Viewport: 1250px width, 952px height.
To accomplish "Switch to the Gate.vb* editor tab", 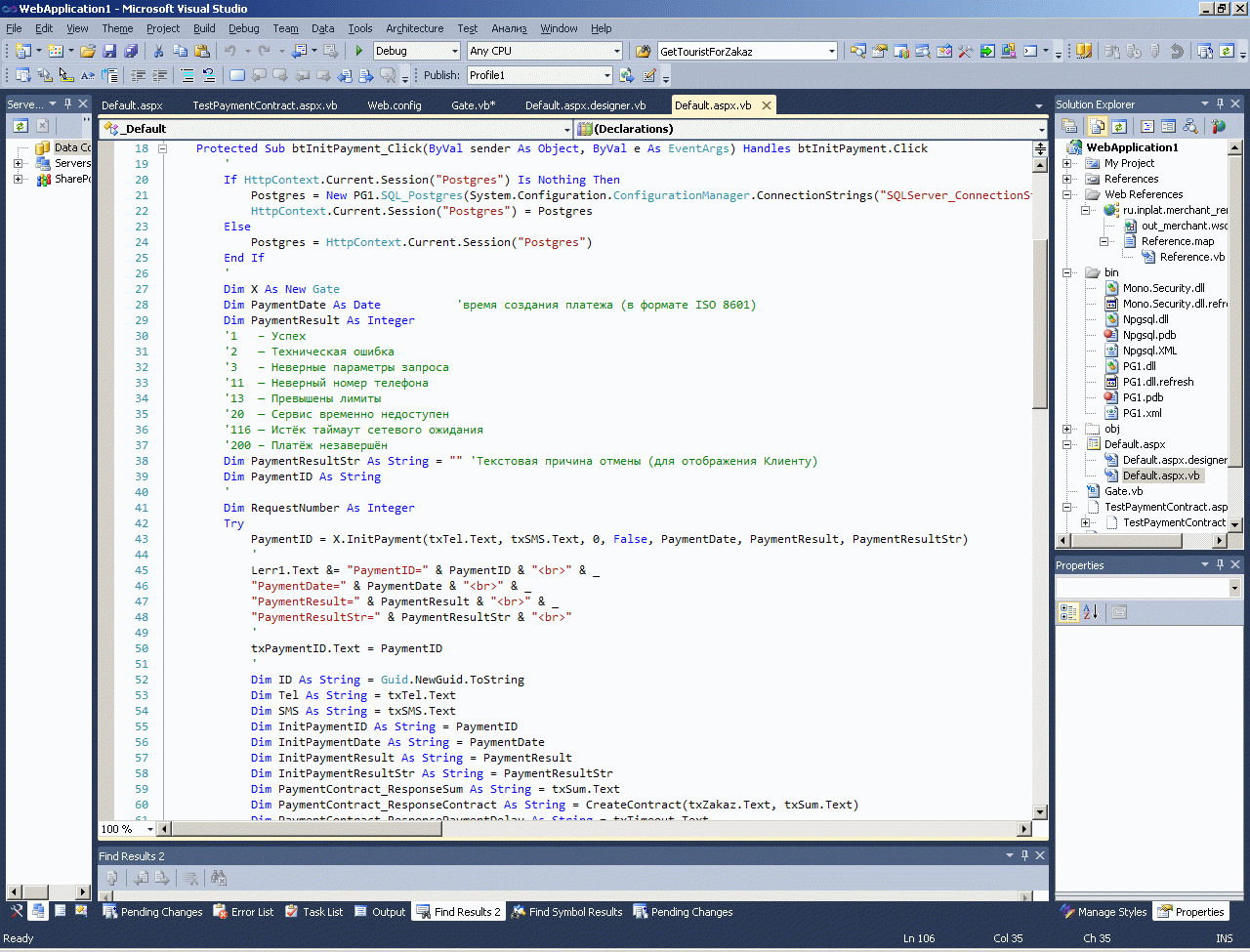I will pos(473,105).
